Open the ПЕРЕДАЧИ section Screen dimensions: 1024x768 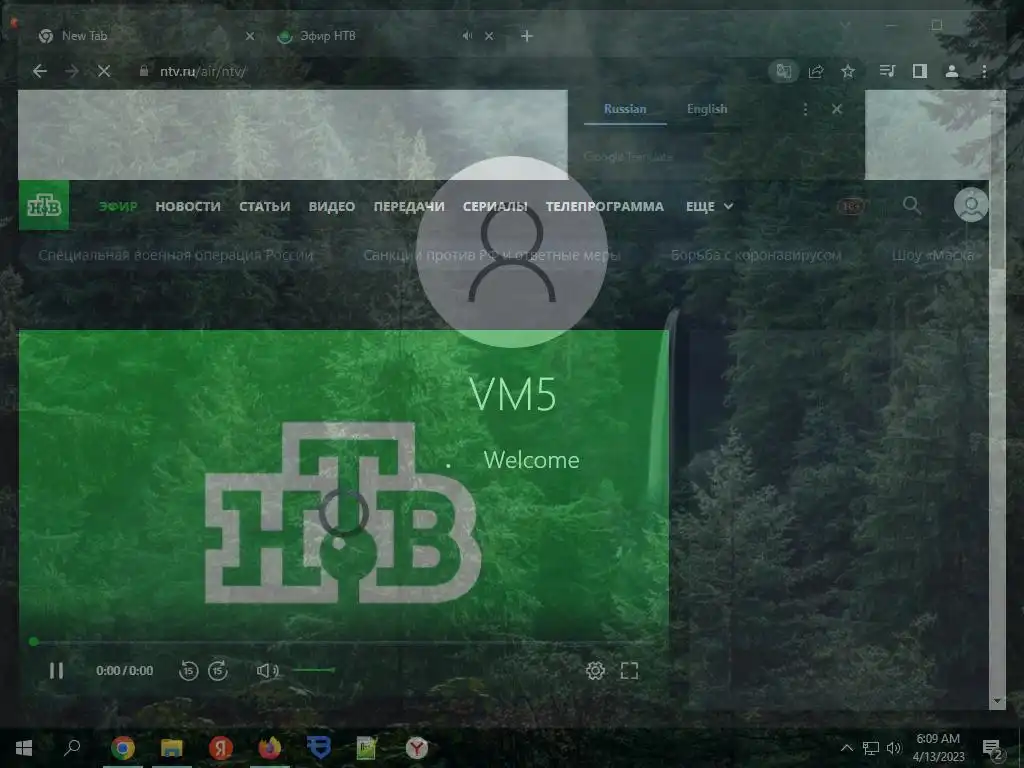pyautogui.click(x=409, y=206)
